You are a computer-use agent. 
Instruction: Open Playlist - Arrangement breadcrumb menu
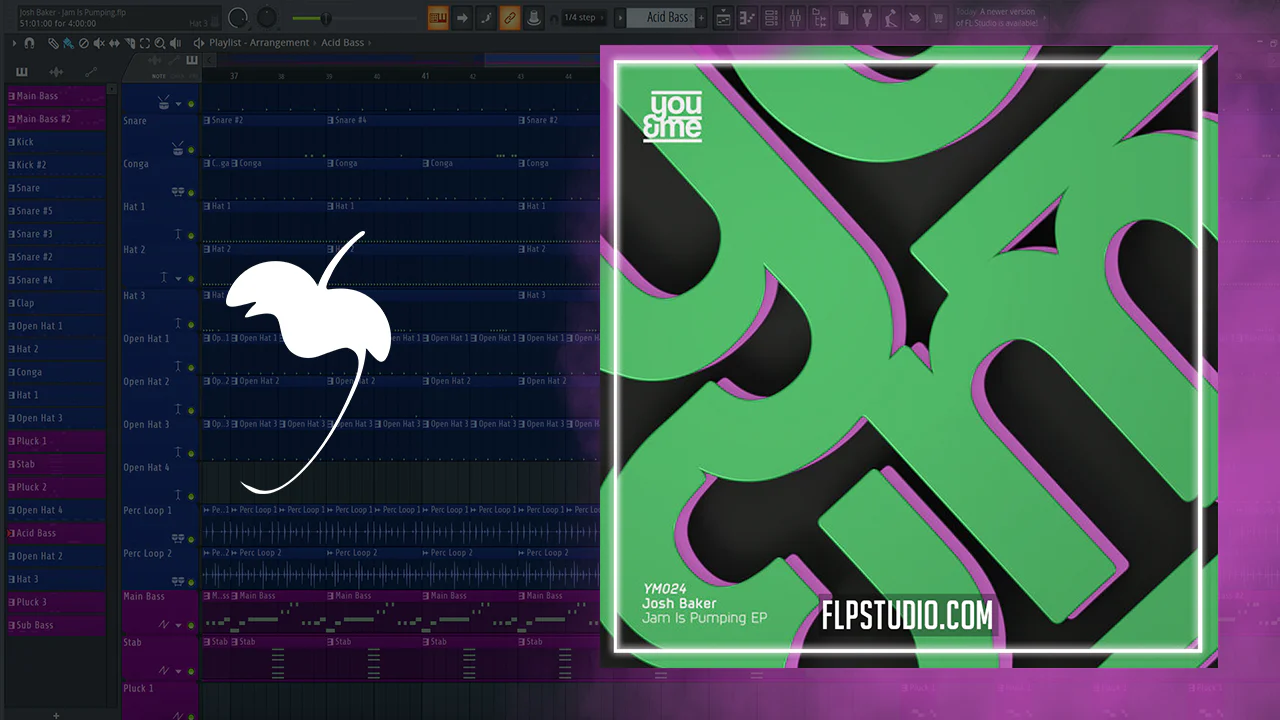pos(259,43)
